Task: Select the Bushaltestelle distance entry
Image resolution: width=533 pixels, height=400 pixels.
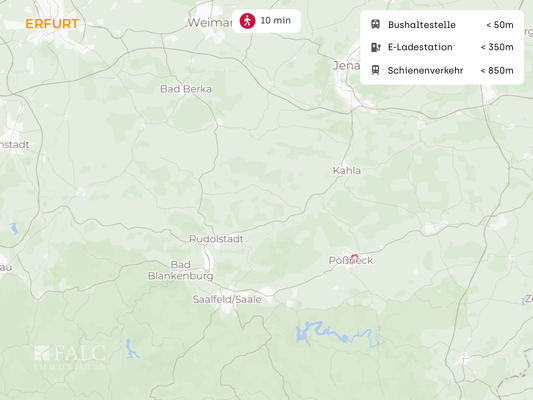Action: point(442,25)
